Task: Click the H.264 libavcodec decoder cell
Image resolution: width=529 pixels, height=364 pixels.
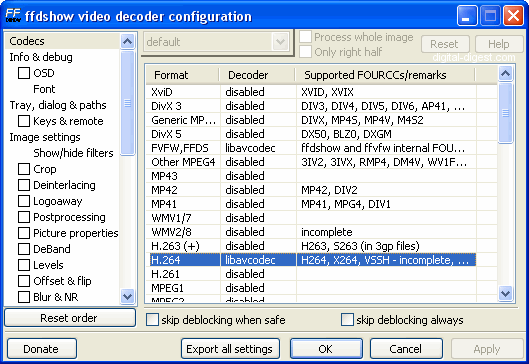Action: [258, 260]
